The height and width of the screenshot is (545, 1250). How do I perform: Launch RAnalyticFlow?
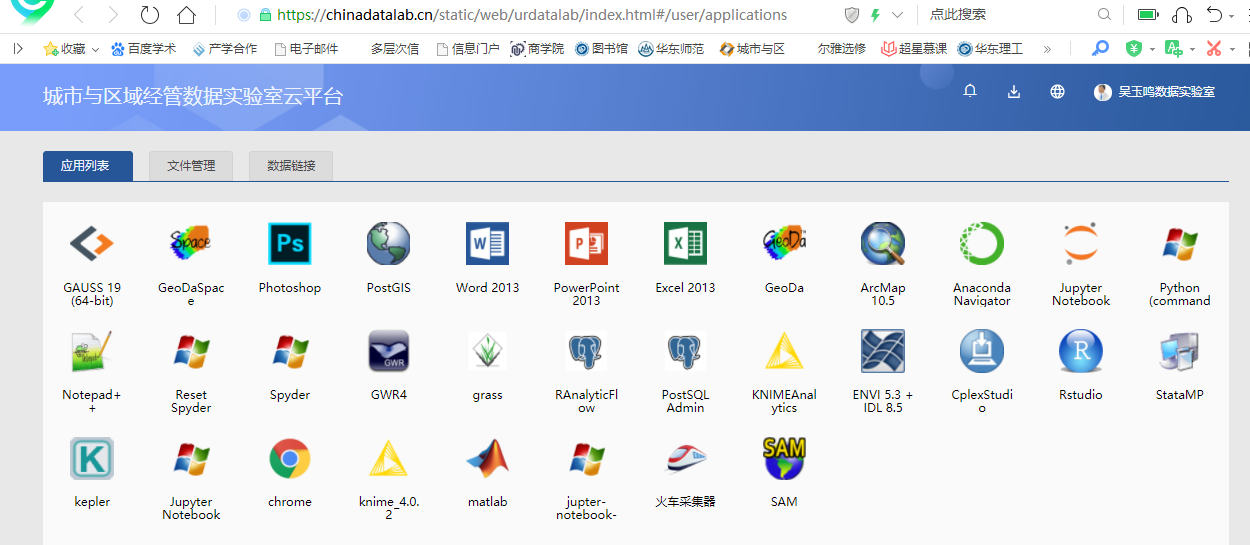click(586, 351)
